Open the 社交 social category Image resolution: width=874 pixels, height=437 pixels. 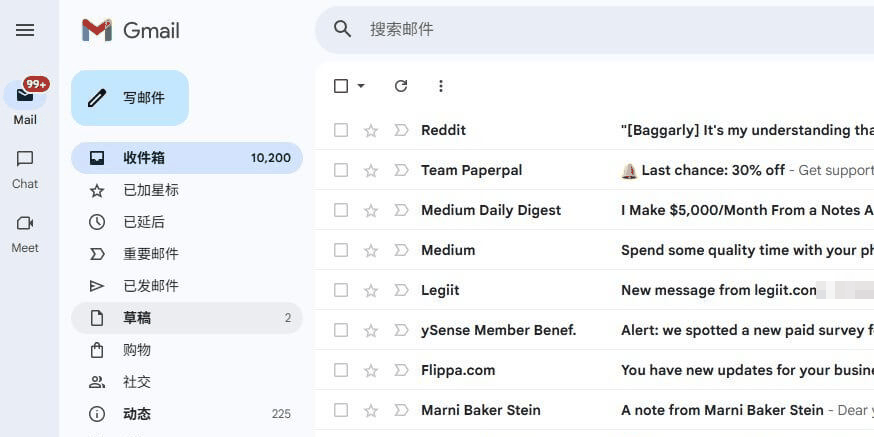(187, 382)
